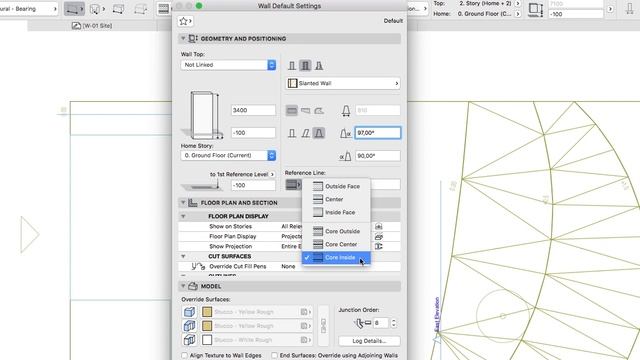Click the yellow swatch of the first surface

click(207, 312)
